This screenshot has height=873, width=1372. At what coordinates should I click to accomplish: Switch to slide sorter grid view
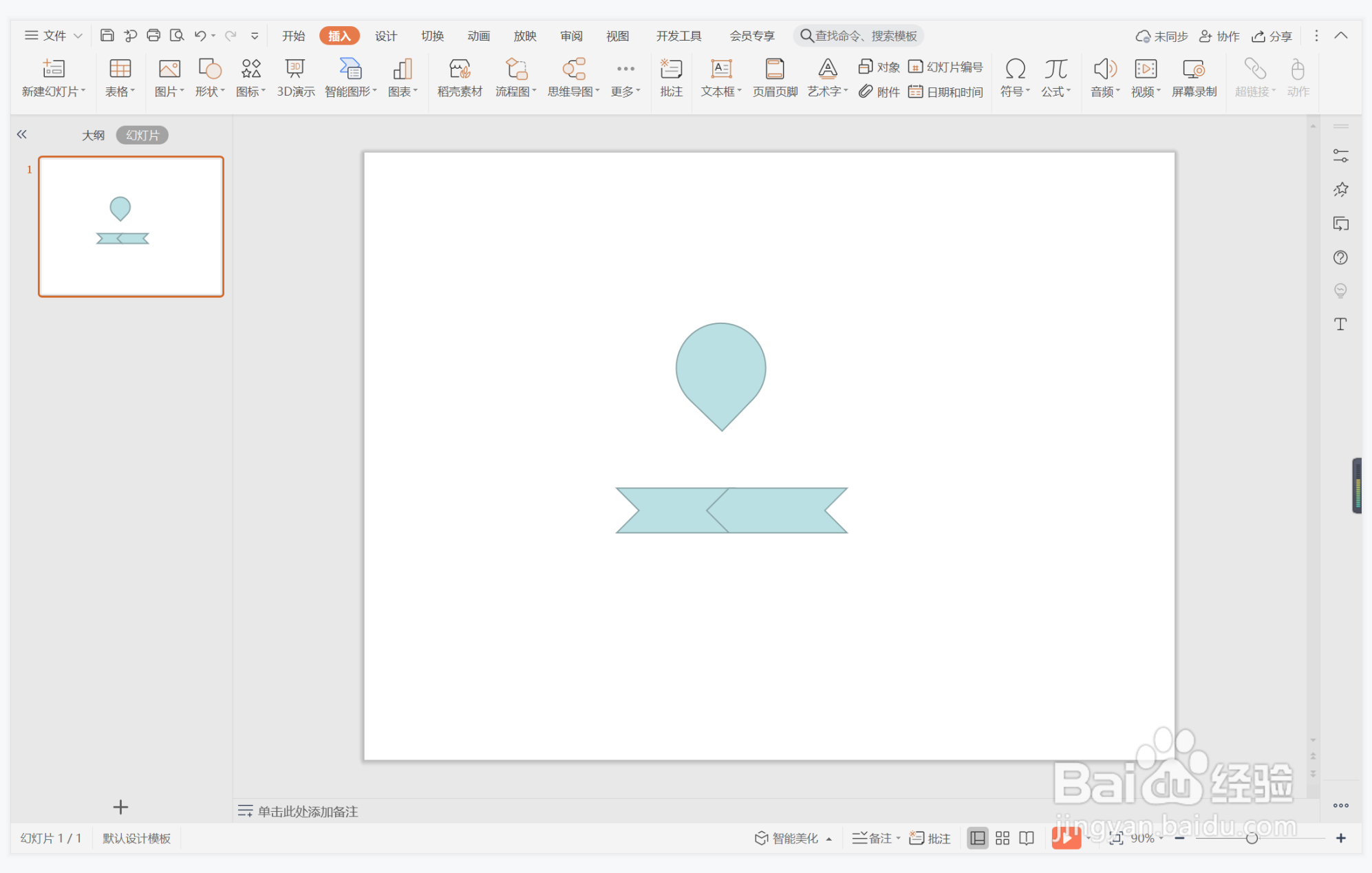click(1002, 838)
